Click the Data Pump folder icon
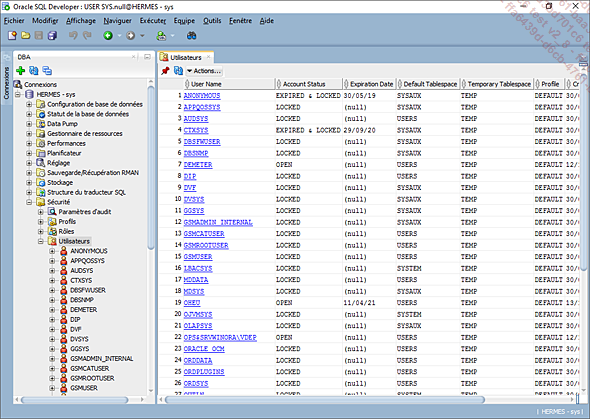Screen dimensions: 590x419 pyautogui.click(x=41, y=124)
